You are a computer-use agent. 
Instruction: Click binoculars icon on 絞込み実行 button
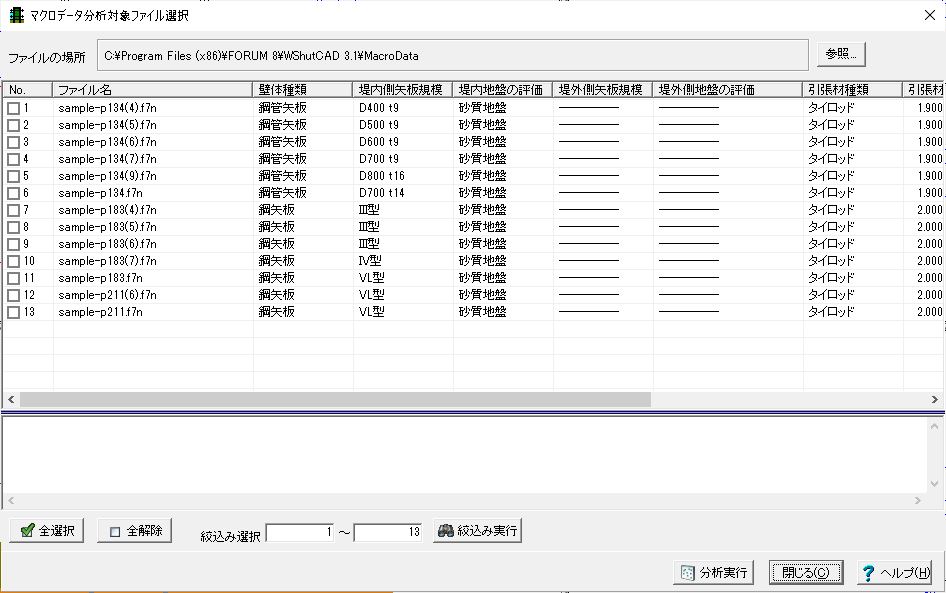(x=446, y=531)
